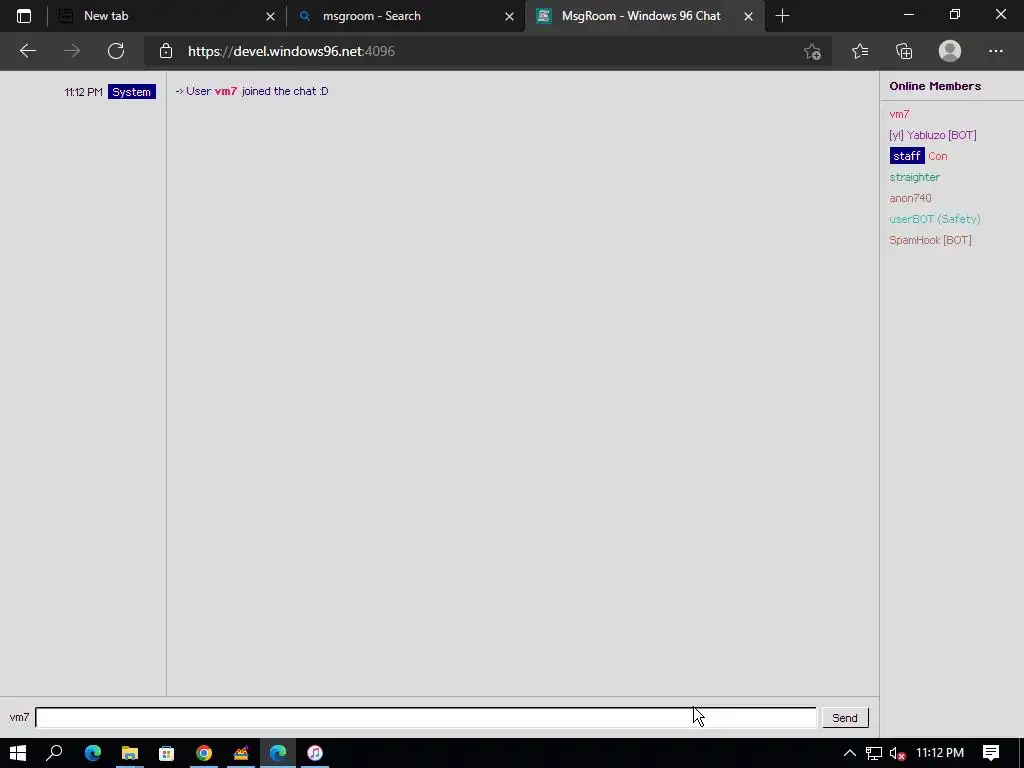Focus the chat message input field

coord(426,718)
